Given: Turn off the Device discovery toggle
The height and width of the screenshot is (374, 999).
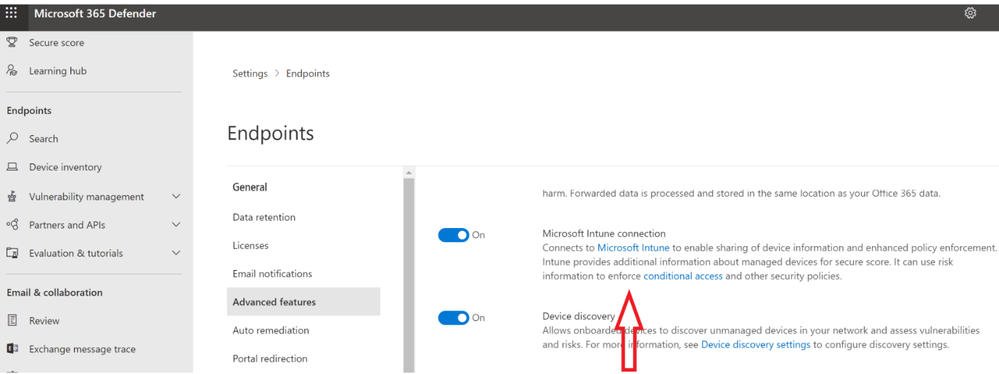Looking at the screenshot, I should tap(454, 317).
